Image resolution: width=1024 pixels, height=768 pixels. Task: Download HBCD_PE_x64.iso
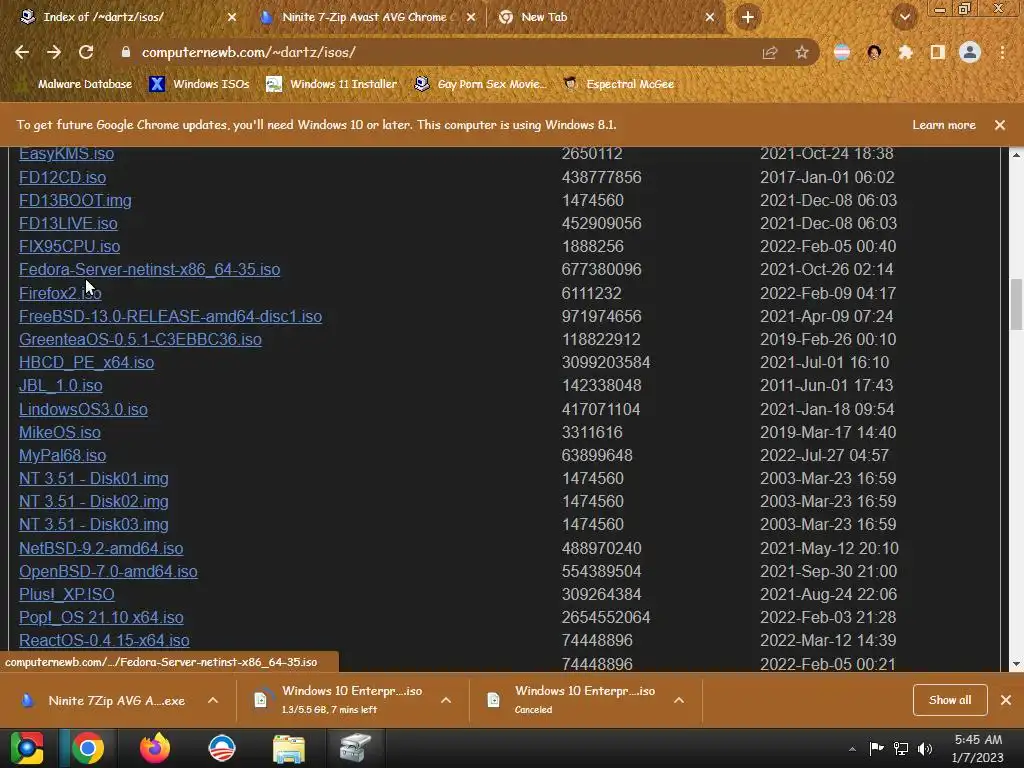[87, 362]
